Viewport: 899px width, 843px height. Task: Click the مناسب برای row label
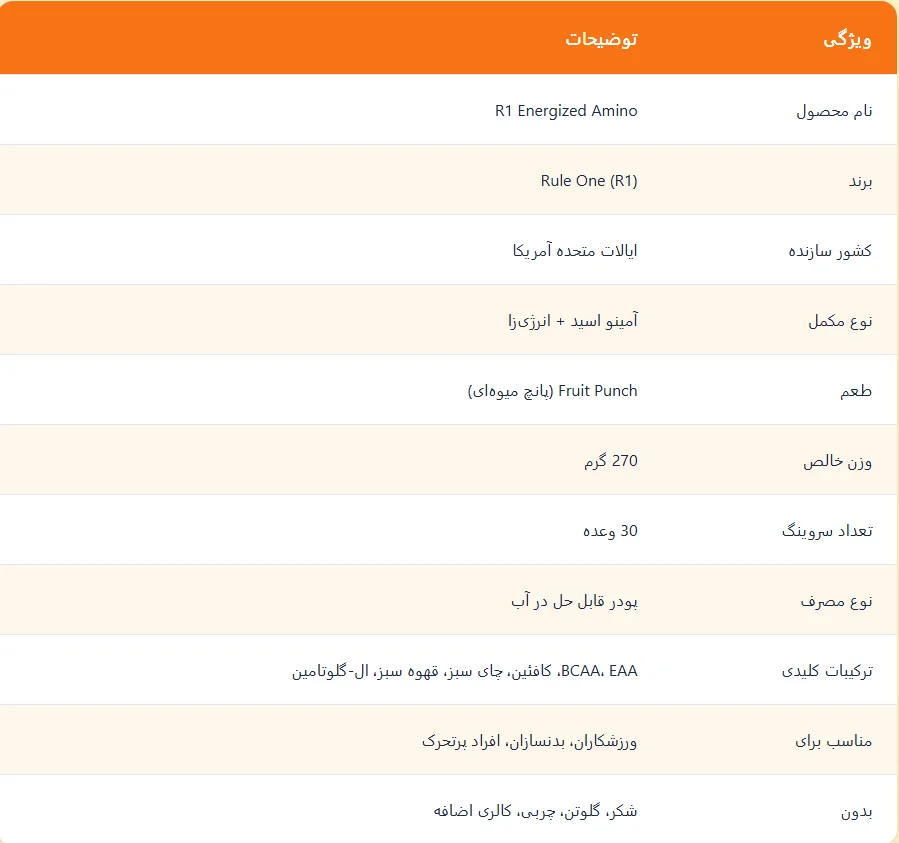(x=833, y=741)
